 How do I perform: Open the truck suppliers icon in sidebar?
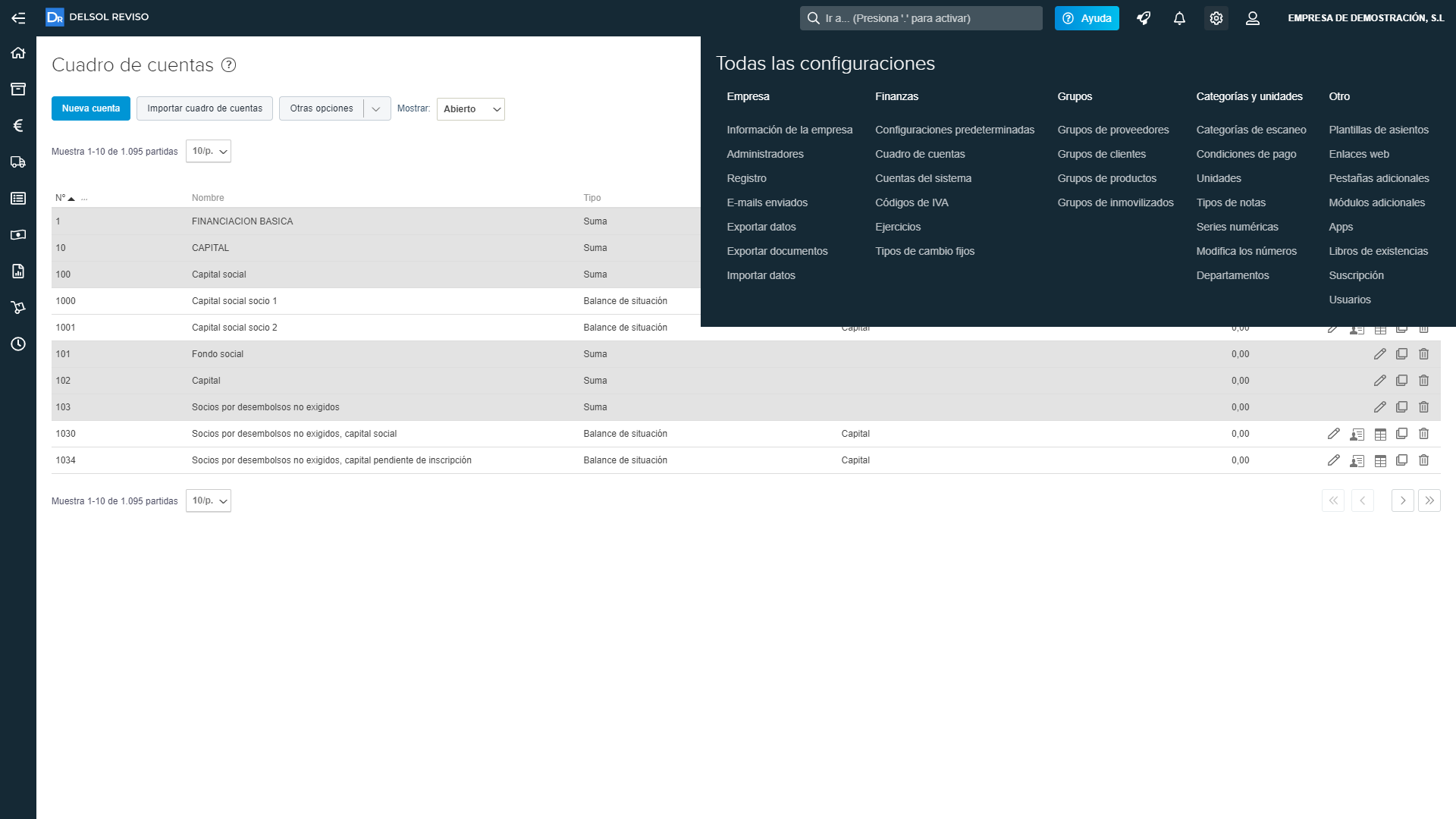pos(18,162)
